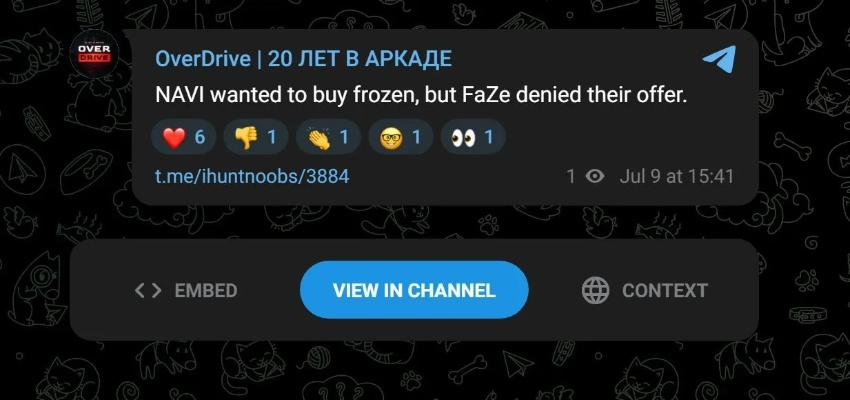Click the thumbs down count number

[272, 137]
